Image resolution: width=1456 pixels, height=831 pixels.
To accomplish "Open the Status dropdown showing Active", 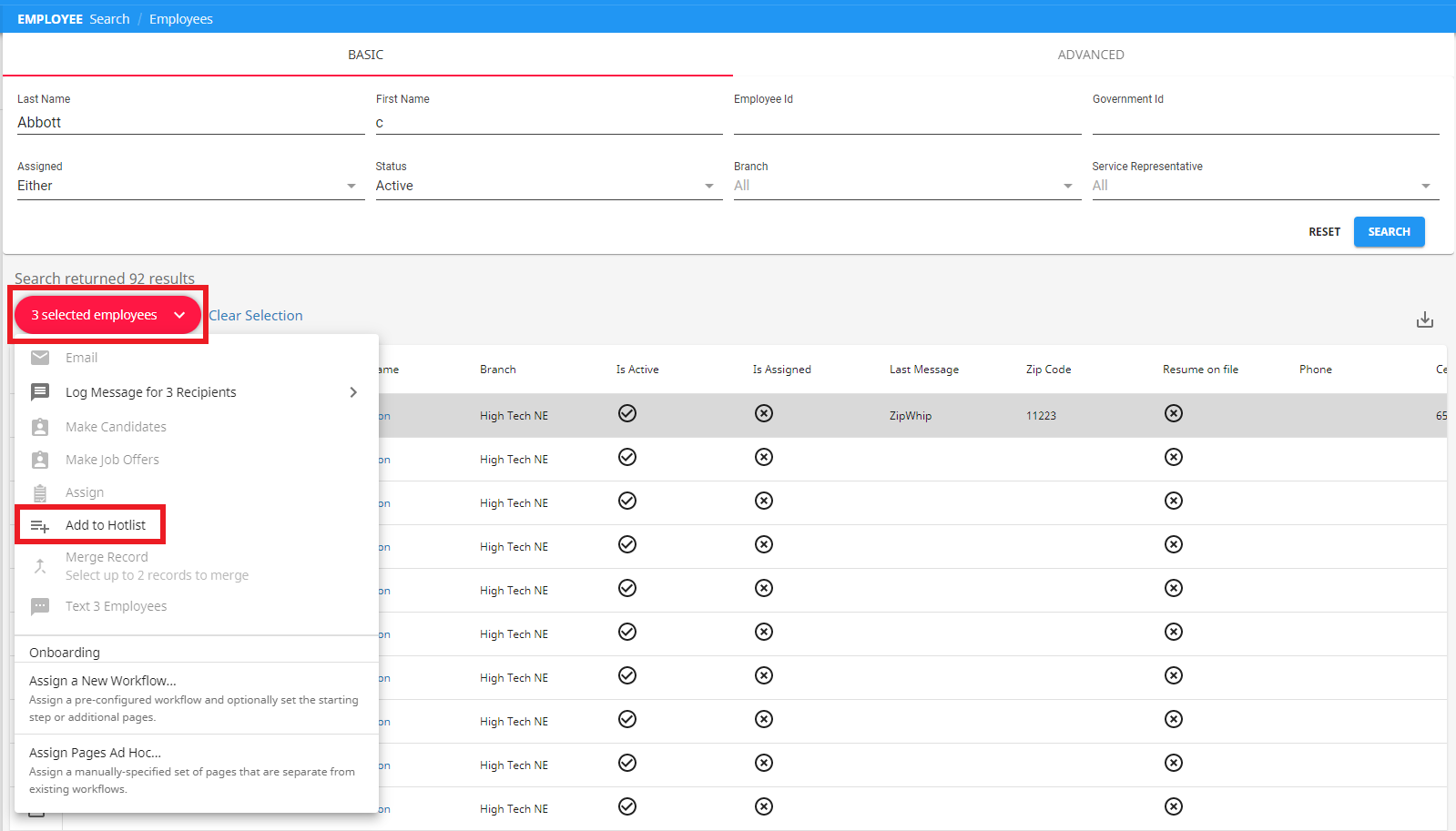I will click(x=547, y=186).
